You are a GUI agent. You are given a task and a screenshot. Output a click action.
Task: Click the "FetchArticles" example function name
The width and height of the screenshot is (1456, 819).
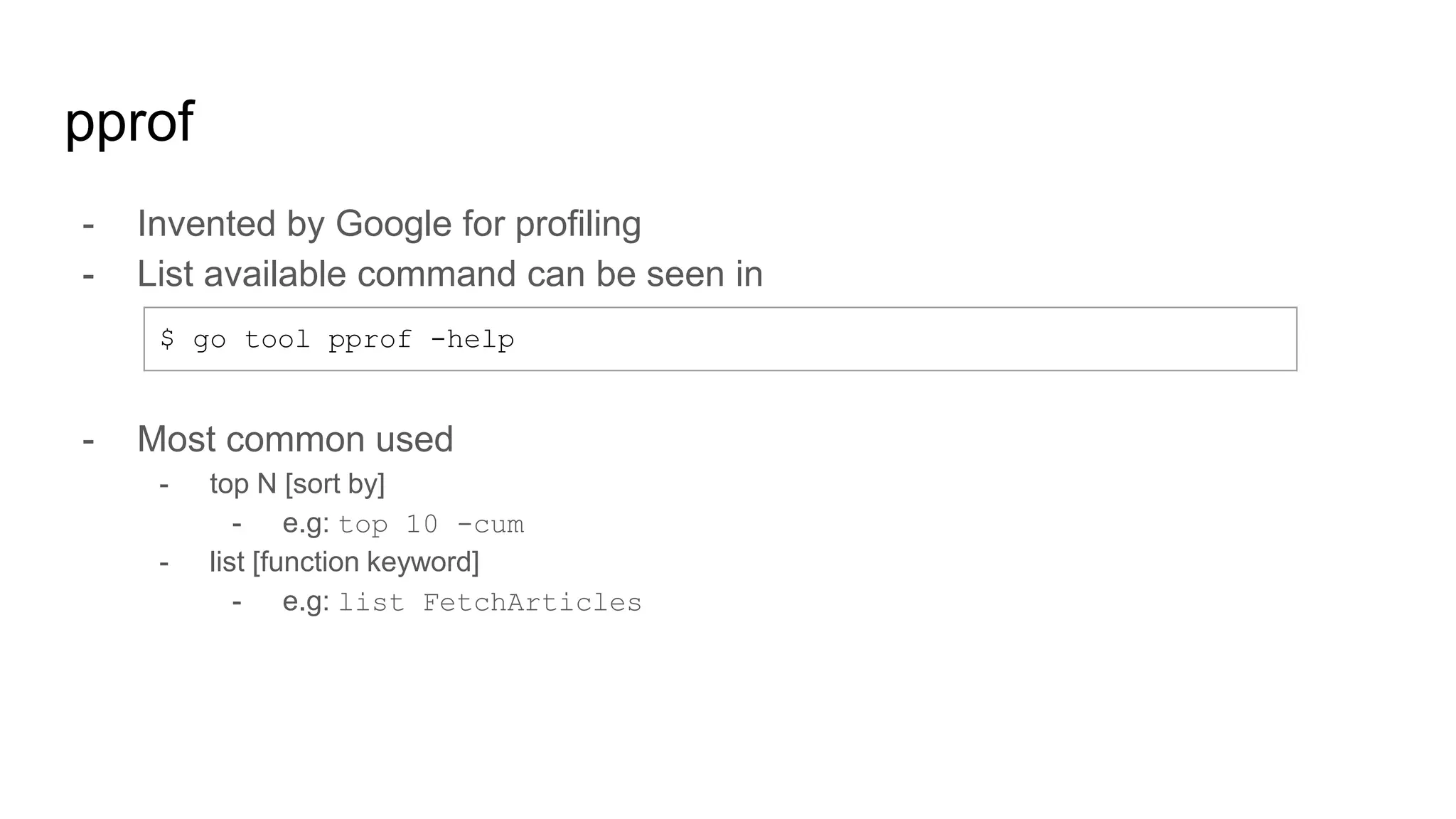pyautogui.click(x=532, y=603)
